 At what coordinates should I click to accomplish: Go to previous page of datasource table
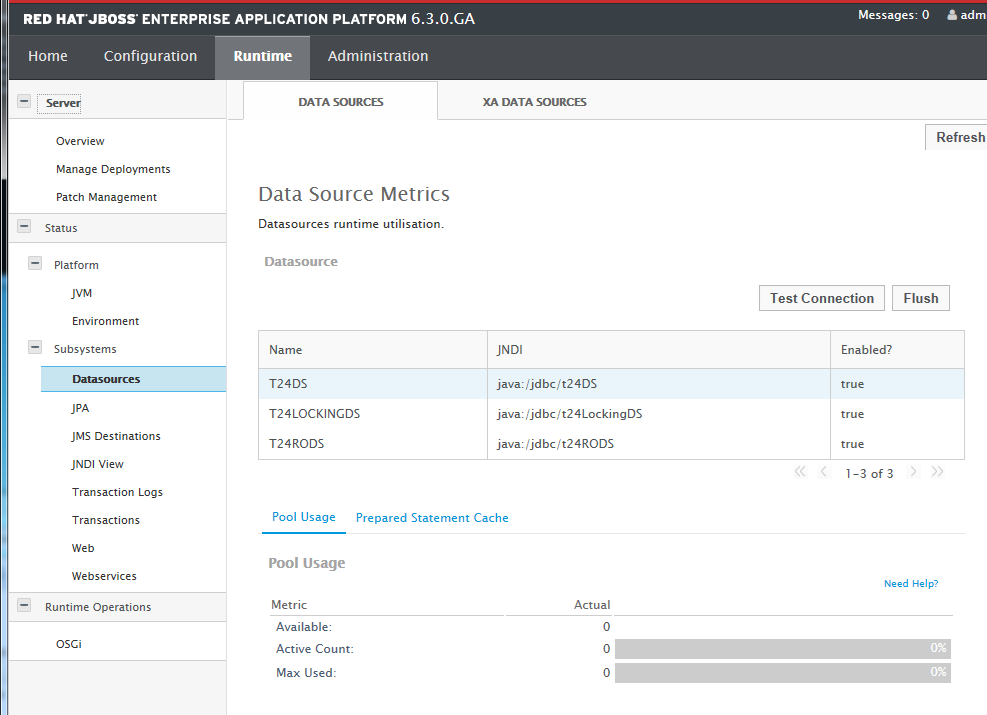[824, 472]
